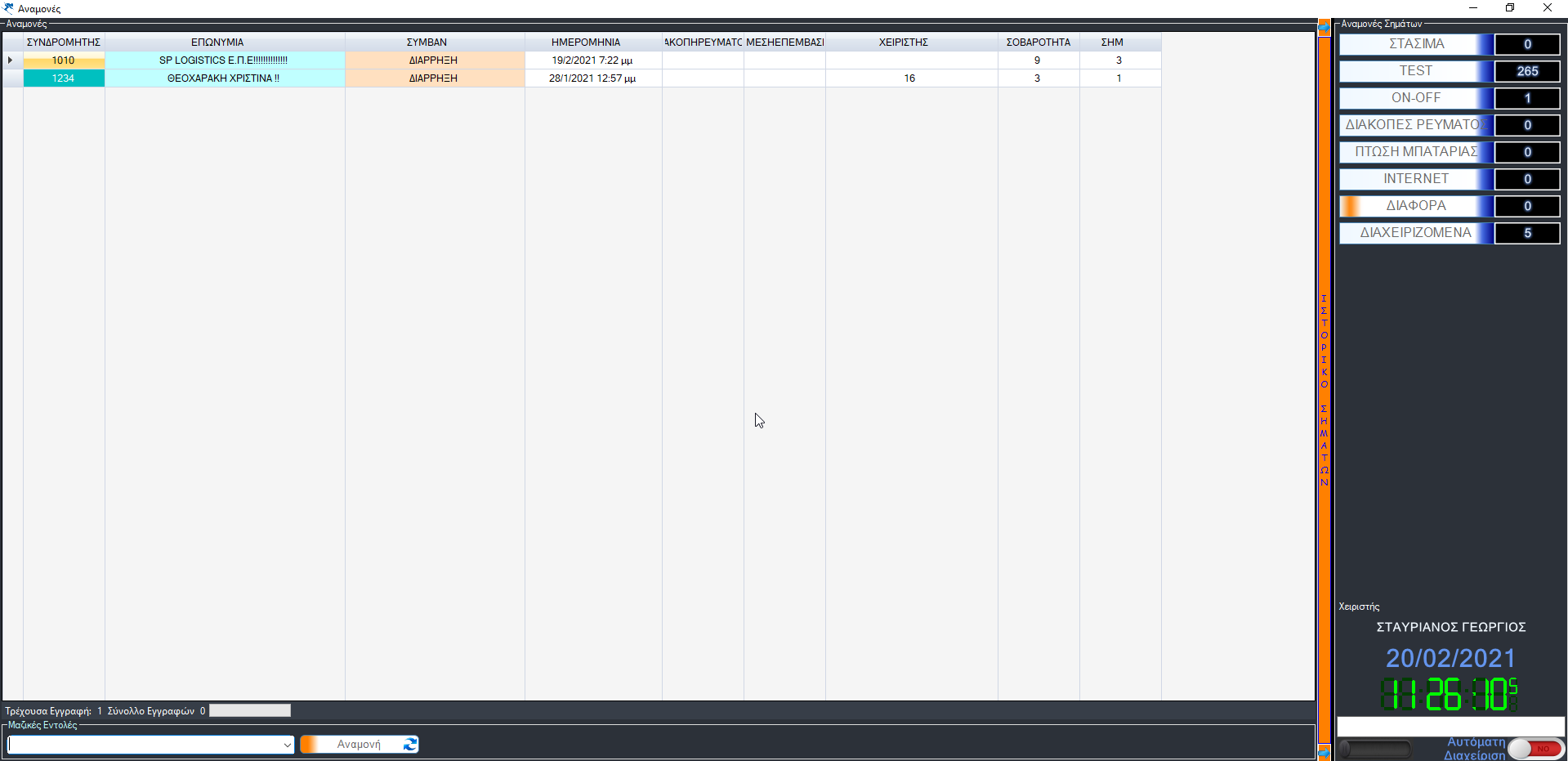
Task: Select the ΘΕΟΧΑΡΑΚΗ ΧΡΙΣΤΙΝΑ row name cell
Action: (x=224, y=78)
